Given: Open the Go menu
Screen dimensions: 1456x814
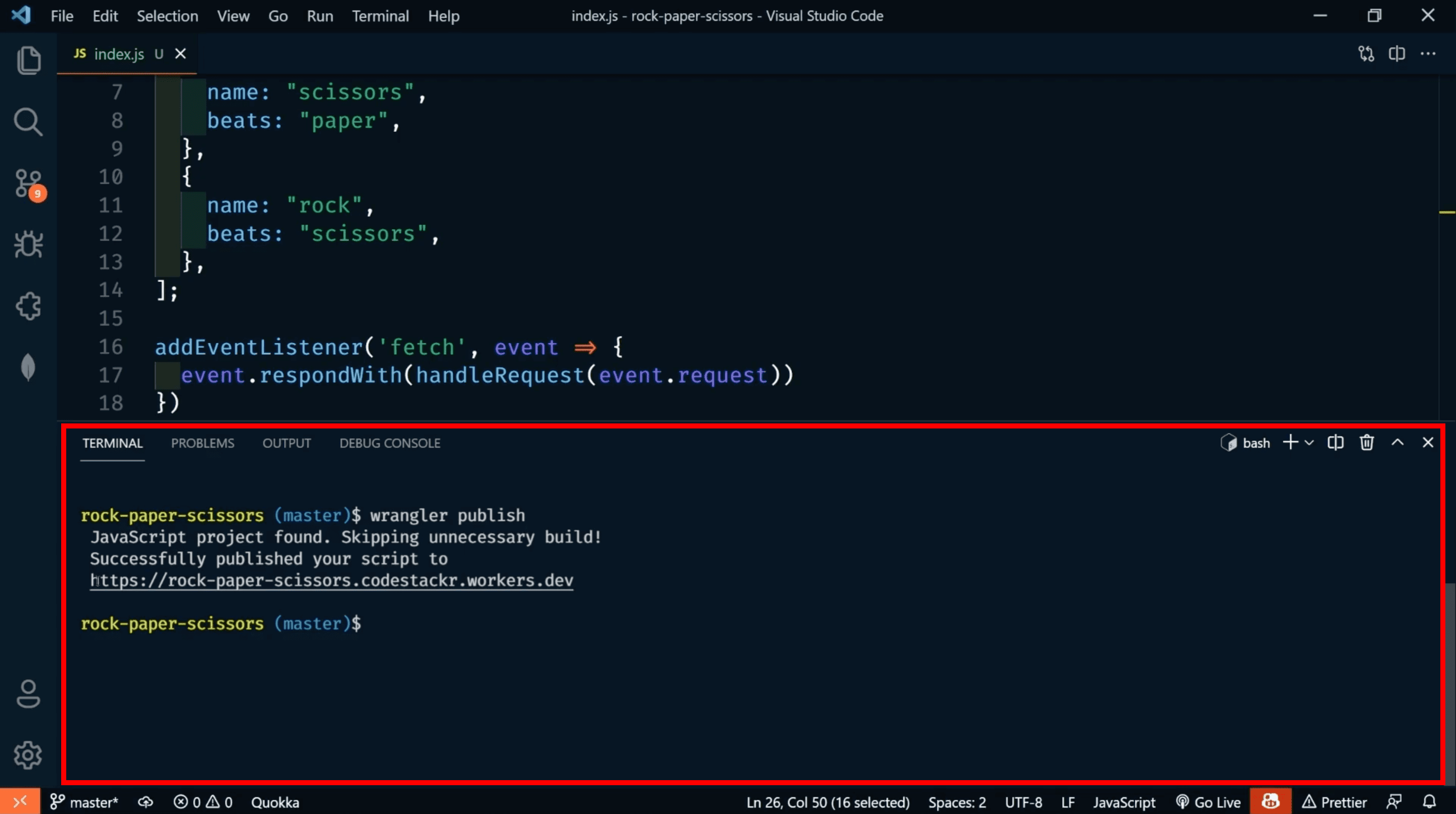Looking at the screenshot, I should [278, 16].
